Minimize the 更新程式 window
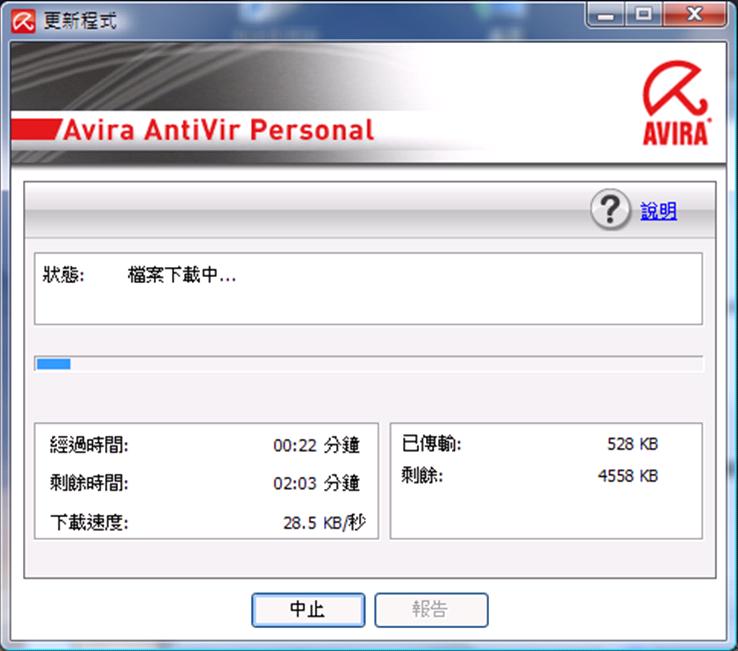This screenshot has width=738, height=651. [606, 15]
